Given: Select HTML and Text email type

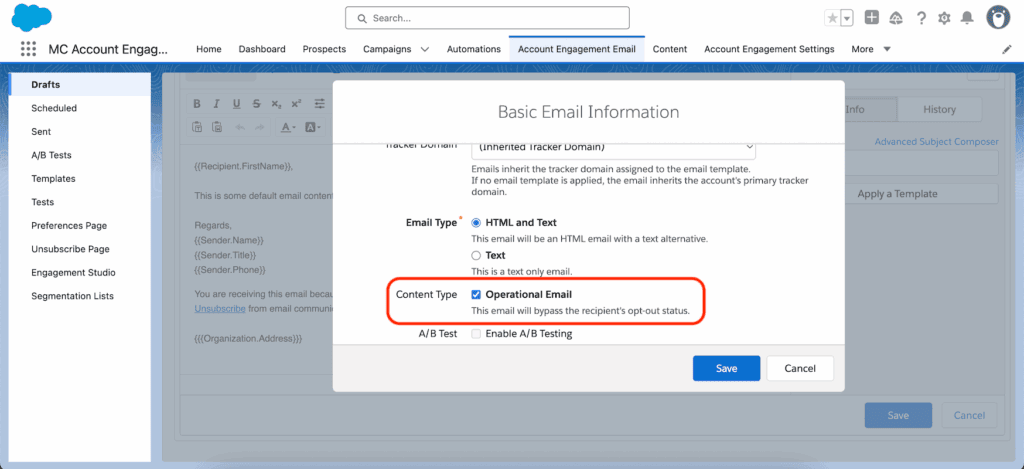Looking at the screenshot, I should click(x=476, y=223).
